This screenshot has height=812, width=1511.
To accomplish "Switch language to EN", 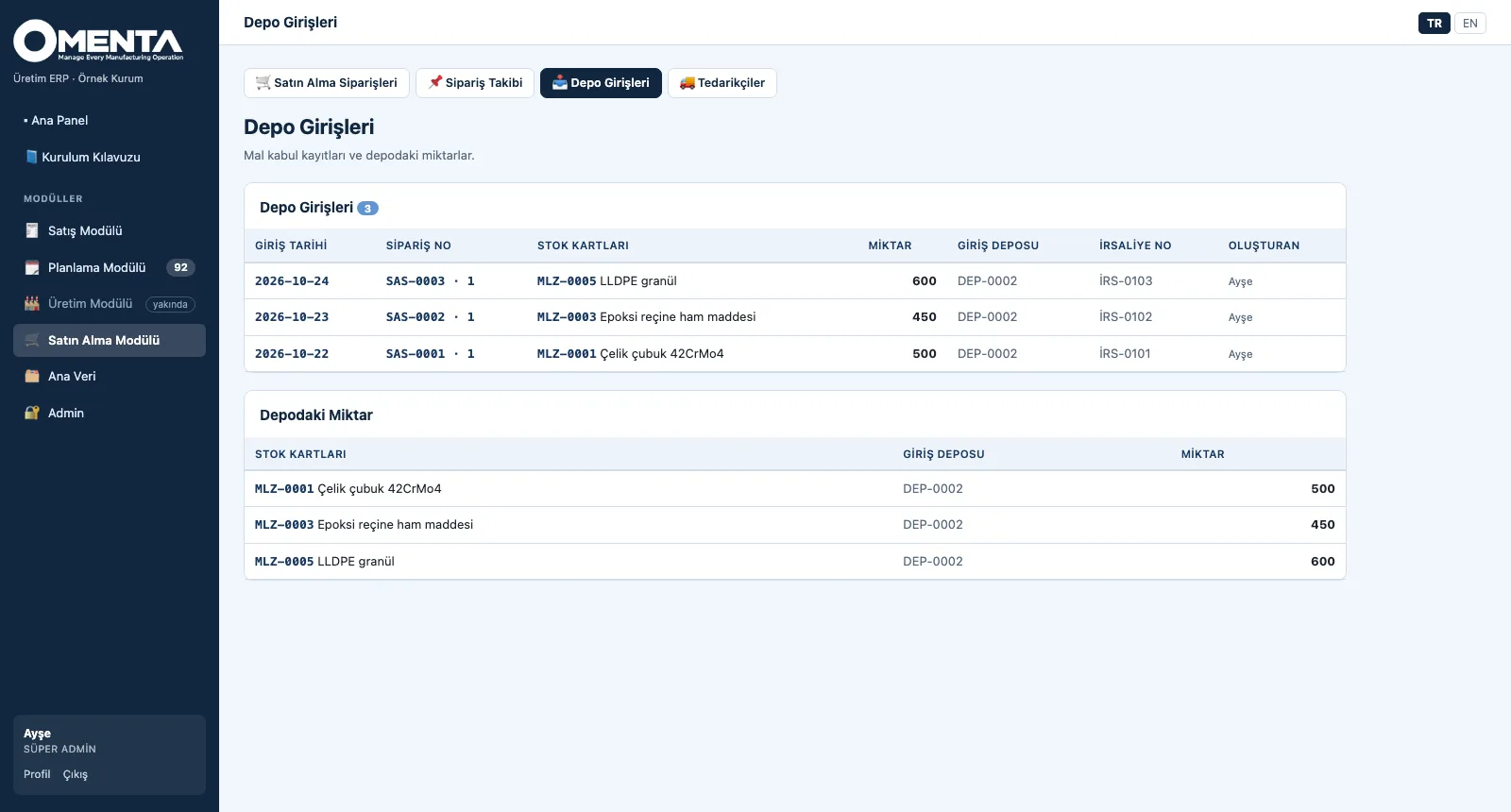I will point(1469,23).
